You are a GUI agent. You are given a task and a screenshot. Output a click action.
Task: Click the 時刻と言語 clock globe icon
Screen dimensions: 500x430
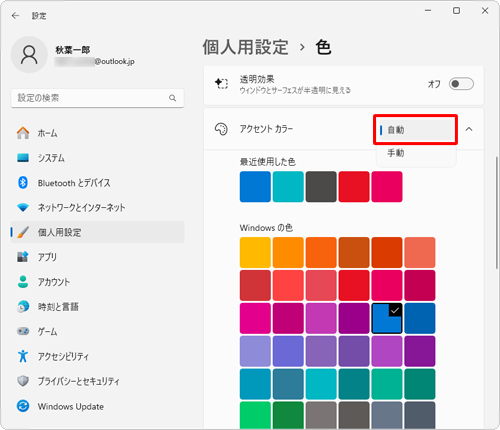(23, 307)
